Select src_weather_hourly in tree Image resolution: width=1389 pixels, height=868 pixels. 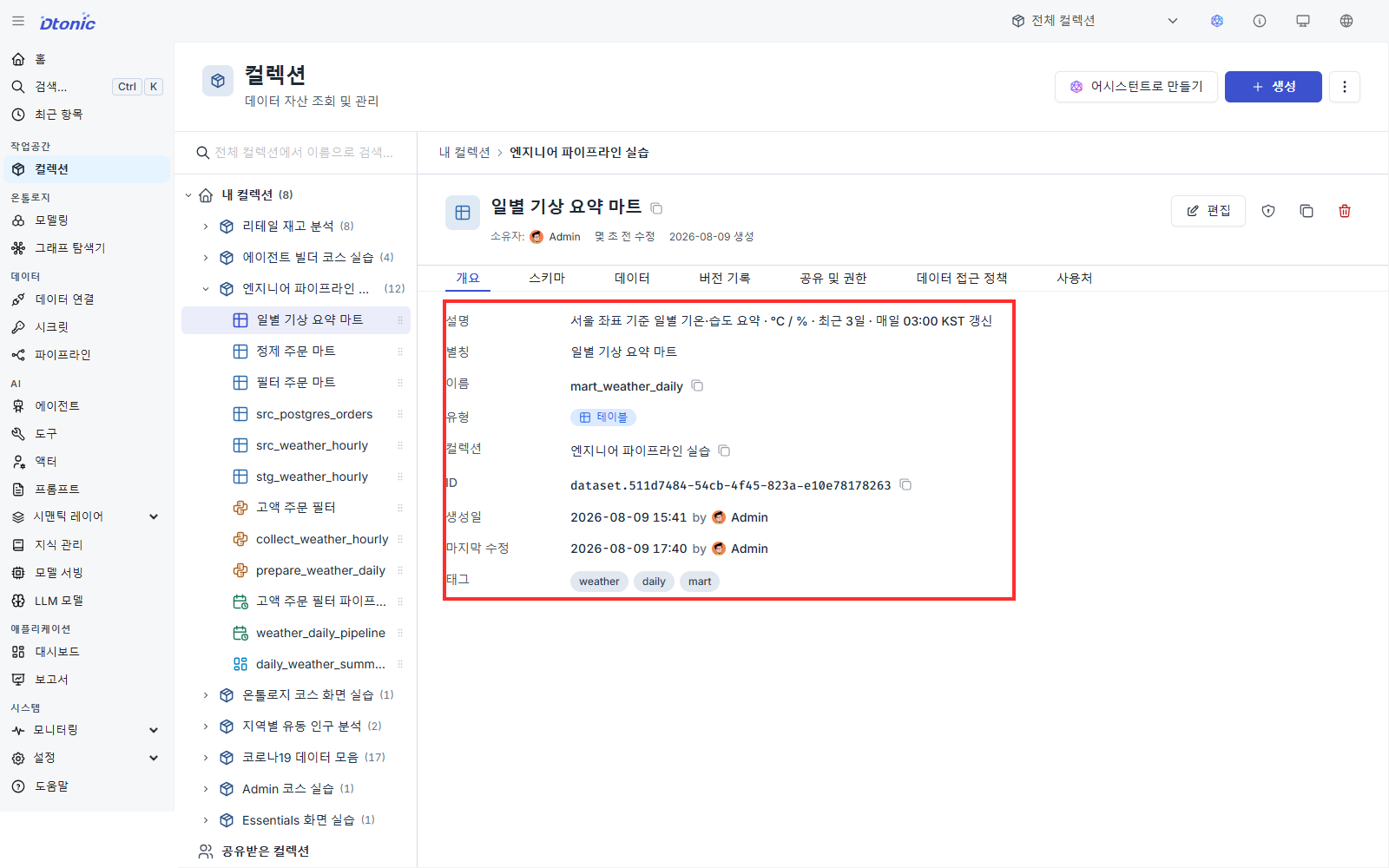[296, 445]
